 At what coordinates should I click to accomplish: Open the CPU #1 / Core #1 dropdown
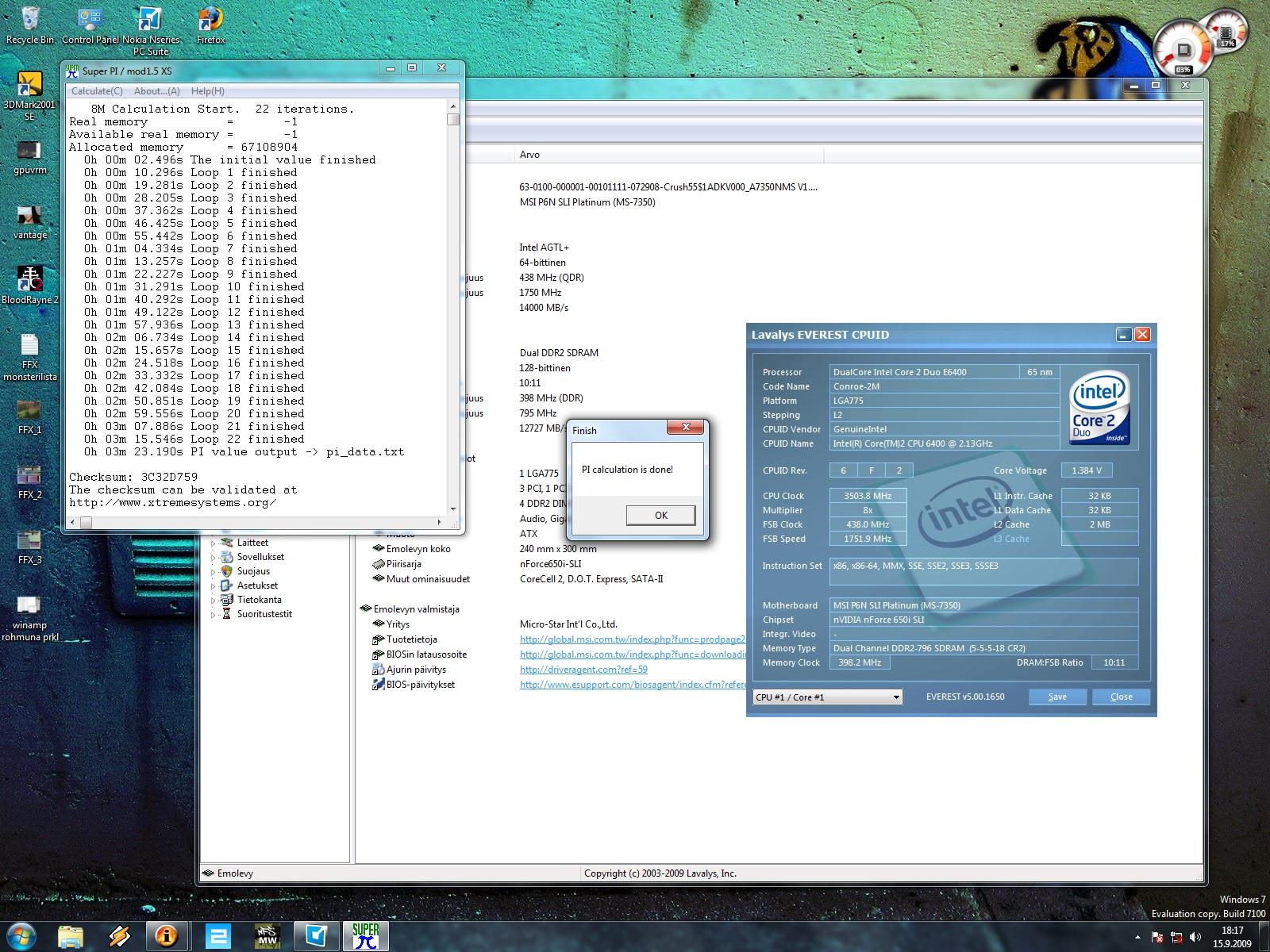(x=828, y=697)
